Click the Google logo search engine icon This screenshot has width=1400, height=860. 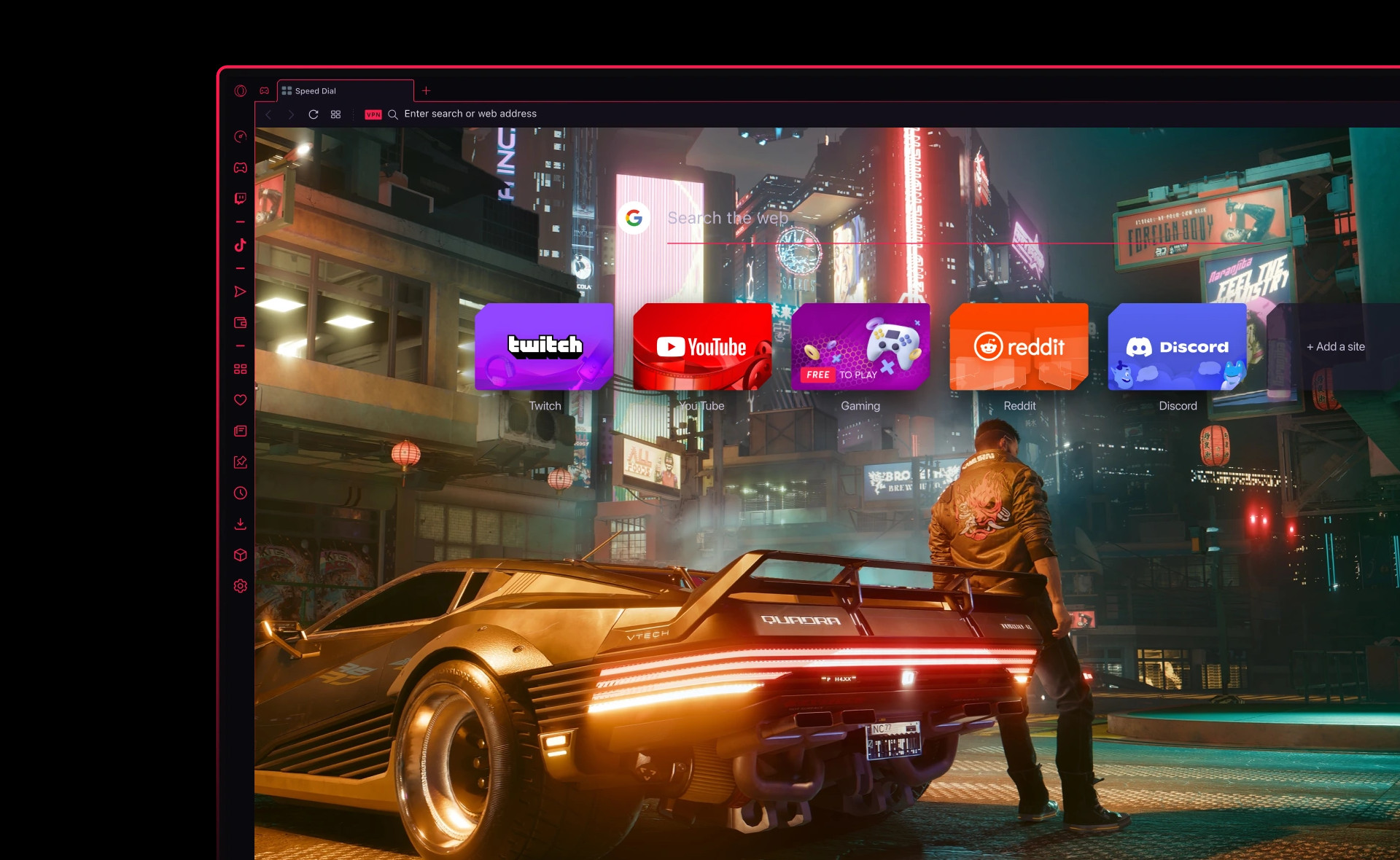pos(634,218)
